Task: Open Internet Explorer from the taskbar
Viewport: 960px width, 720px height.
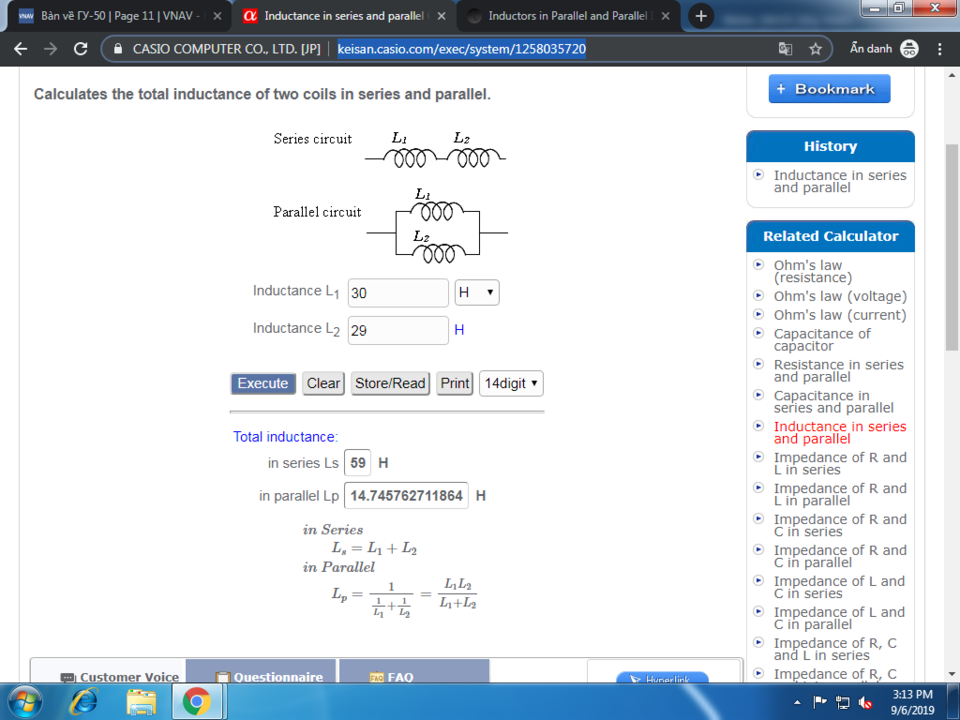Action: (83, 702)
